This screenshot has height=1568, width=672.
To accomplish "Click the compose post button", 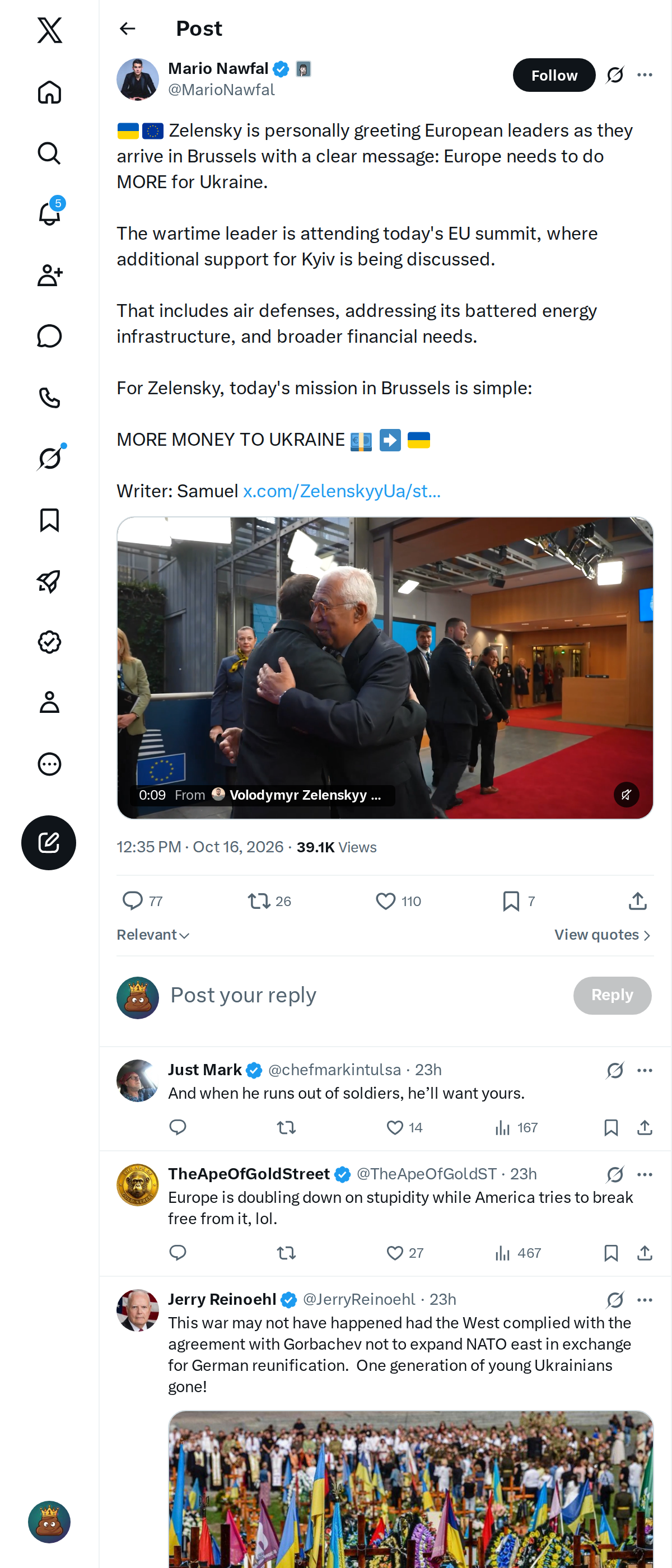I will click(49, 842).
